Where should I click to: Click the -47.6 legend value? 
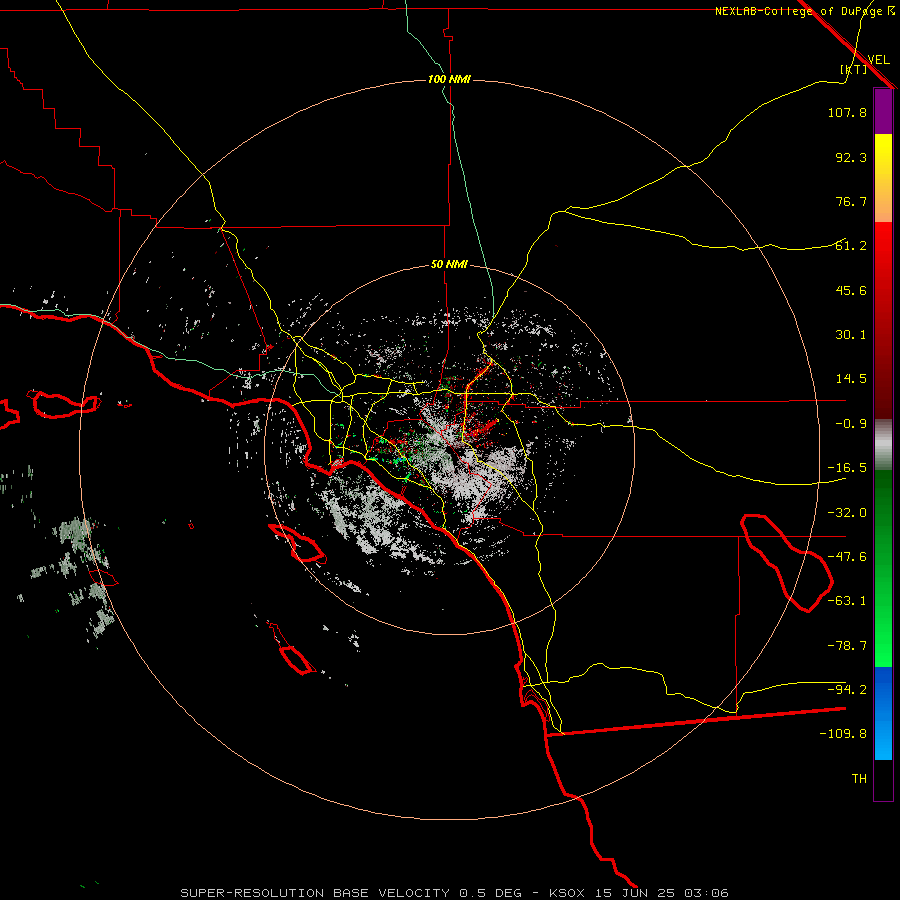[847, 557]
